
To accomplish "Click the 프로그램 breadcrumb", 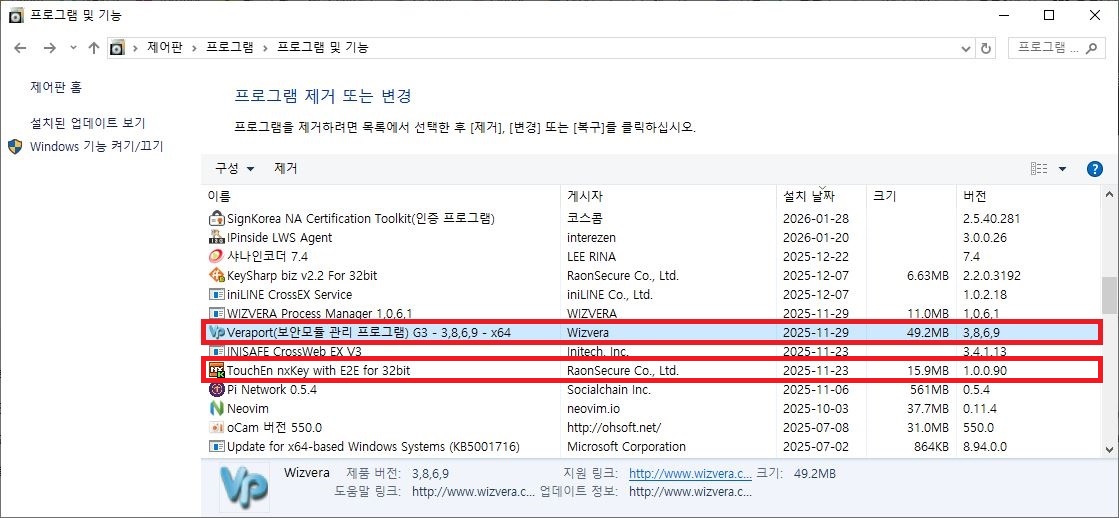I will click(x=230, y=48).
